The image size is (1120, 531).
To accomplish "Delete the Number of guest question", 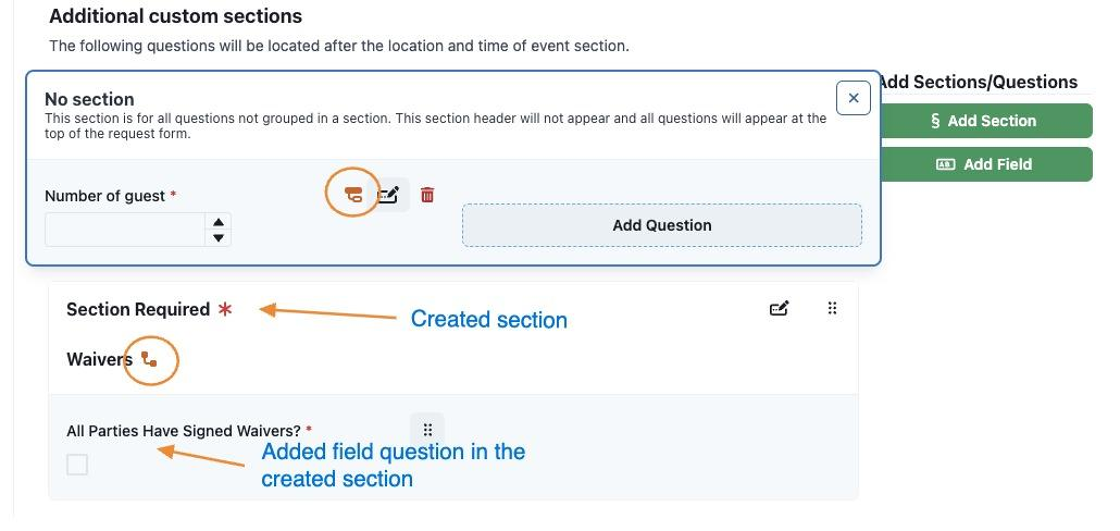I will click(427, 194).
